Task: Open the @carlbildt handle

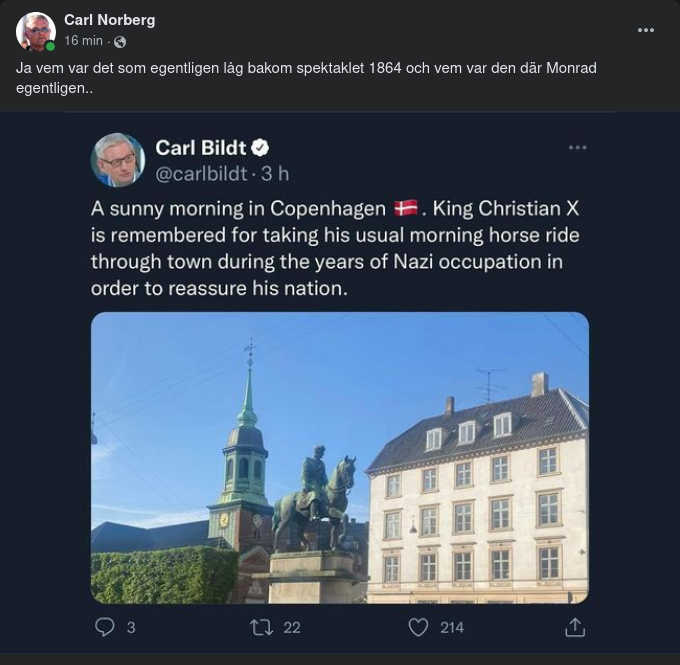Action: [x=201, y=173]
